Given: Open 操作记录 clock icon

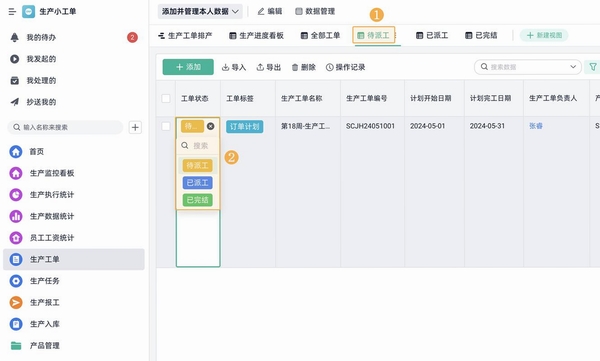Looking at the screenshot, I should pos(329,67).
